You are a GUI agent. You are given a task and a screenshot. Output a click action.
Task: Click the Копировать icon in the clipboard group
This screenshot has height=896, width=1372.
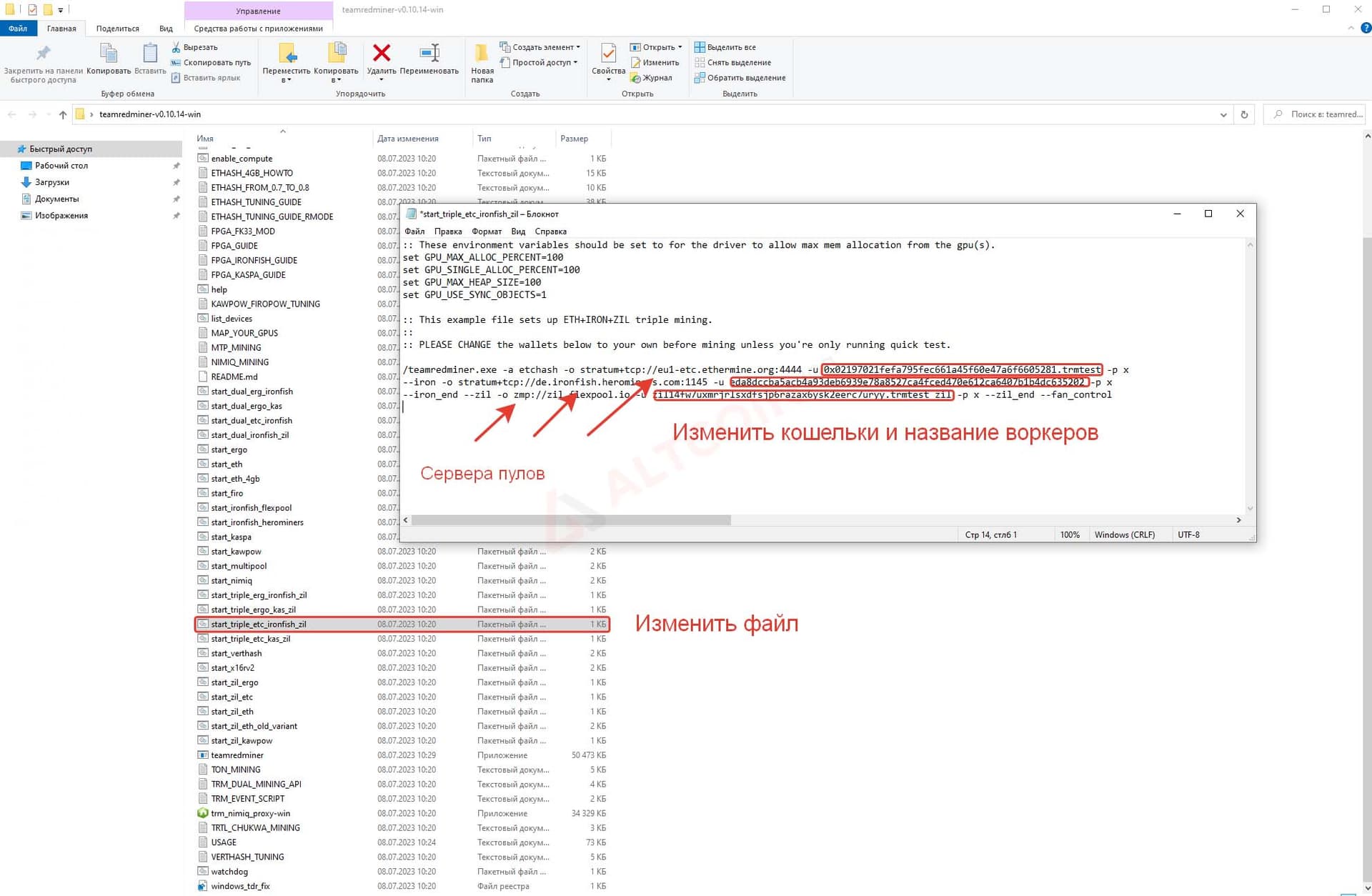click(x=109, y=54)
